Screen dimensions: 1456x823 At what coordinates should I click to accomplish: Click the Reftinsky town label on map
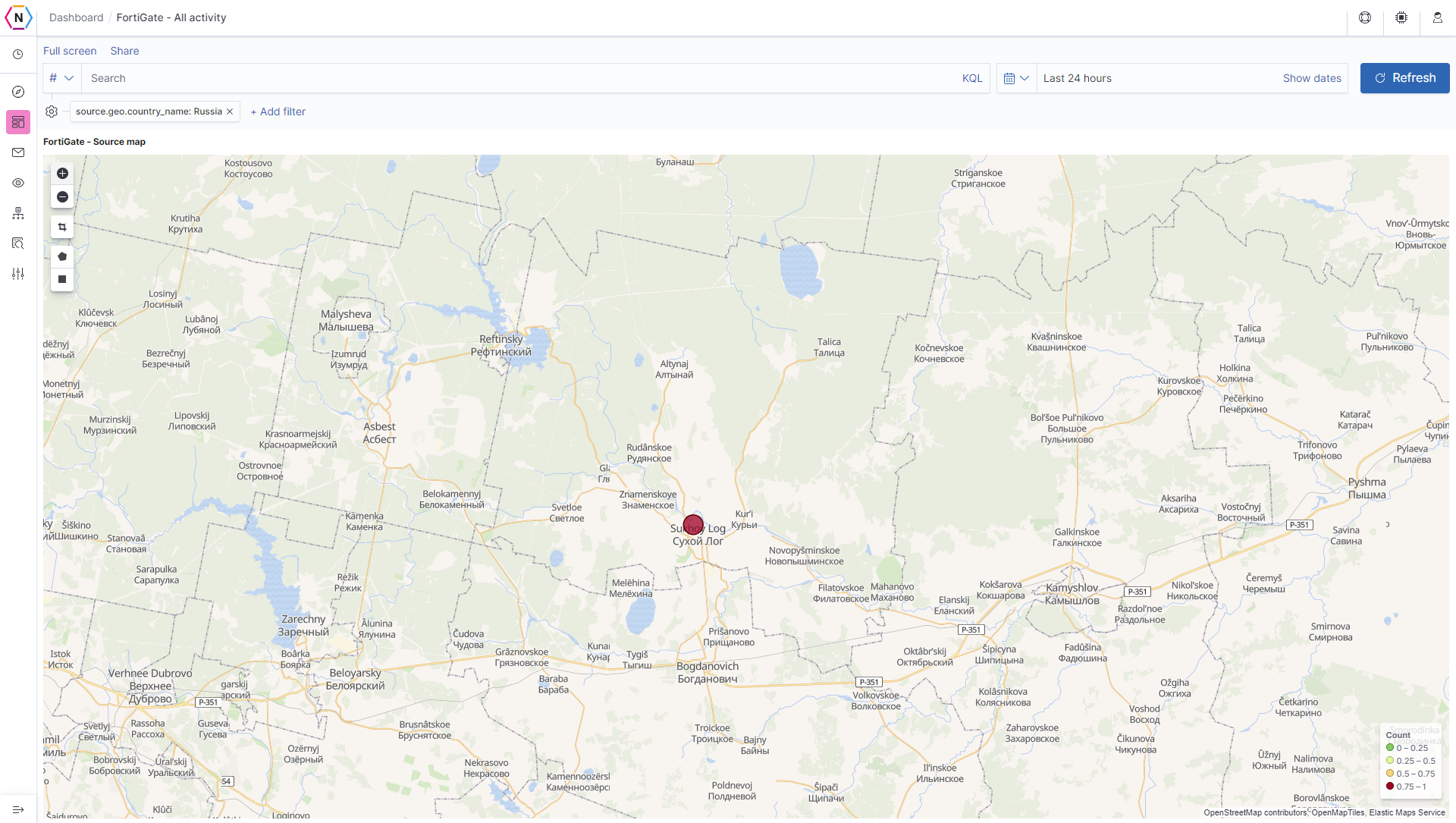(x=500, y=345)
